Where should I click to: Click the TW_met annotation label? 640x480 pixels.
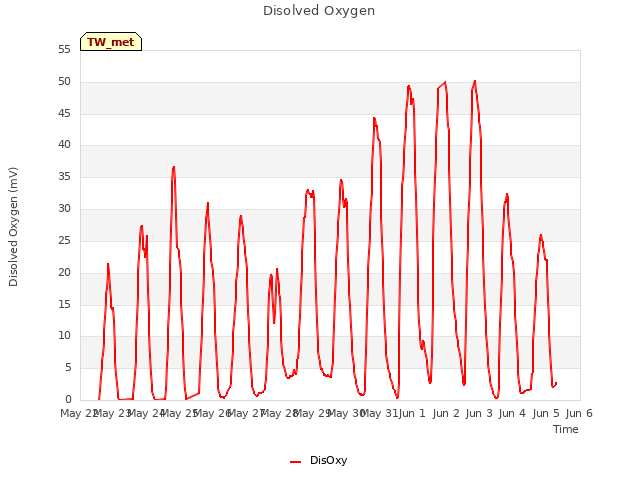coord(111,42)
